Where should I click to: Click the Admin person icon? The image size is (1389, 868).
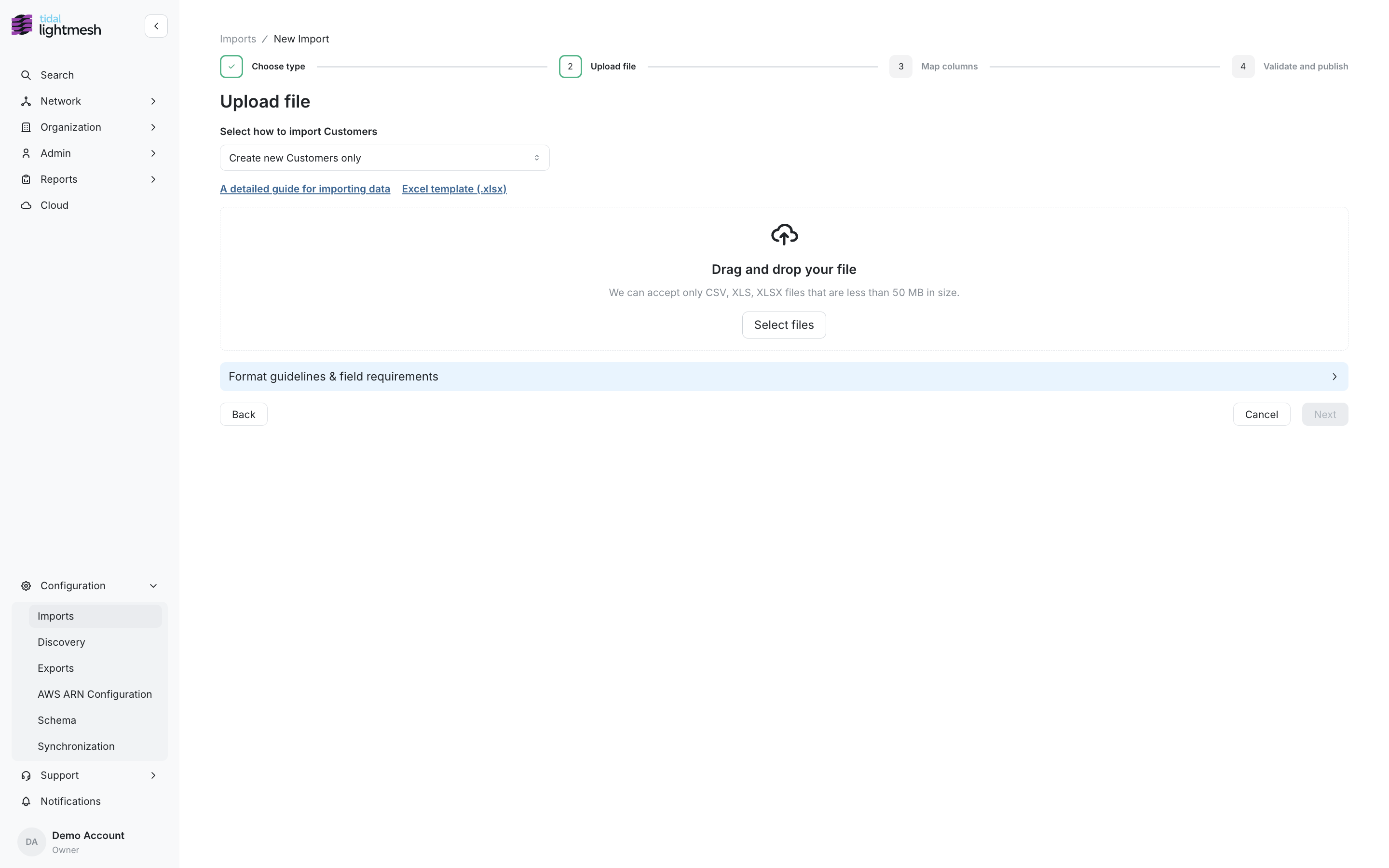(26, 153)
